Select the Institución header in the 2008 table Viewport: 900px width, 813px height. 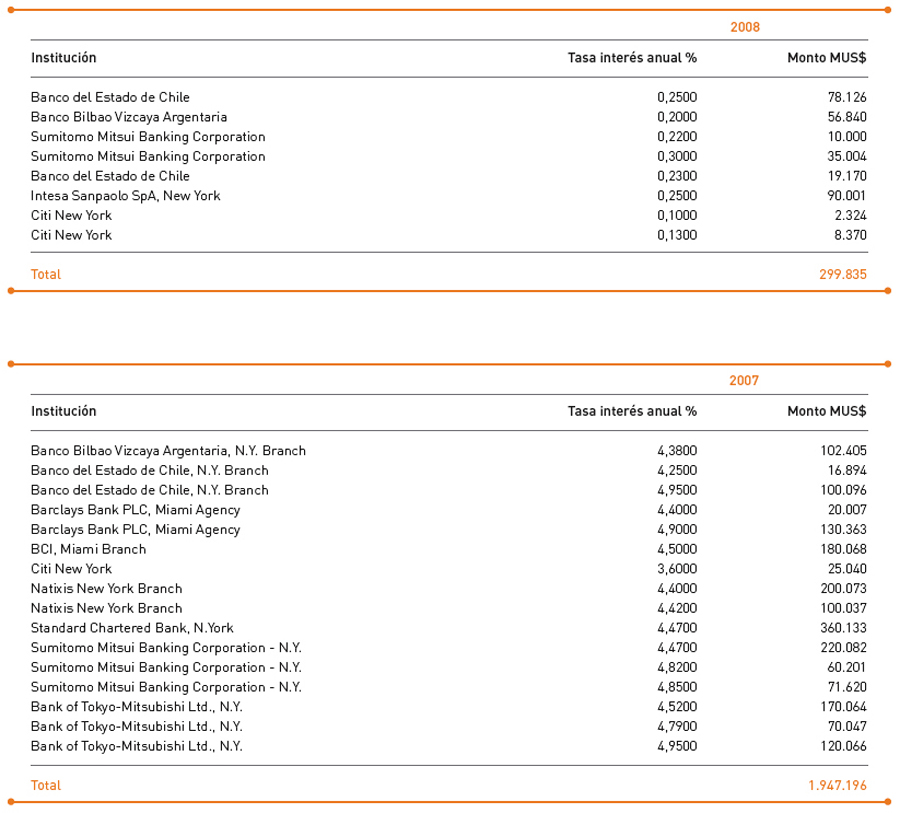(x=64, y=57)
